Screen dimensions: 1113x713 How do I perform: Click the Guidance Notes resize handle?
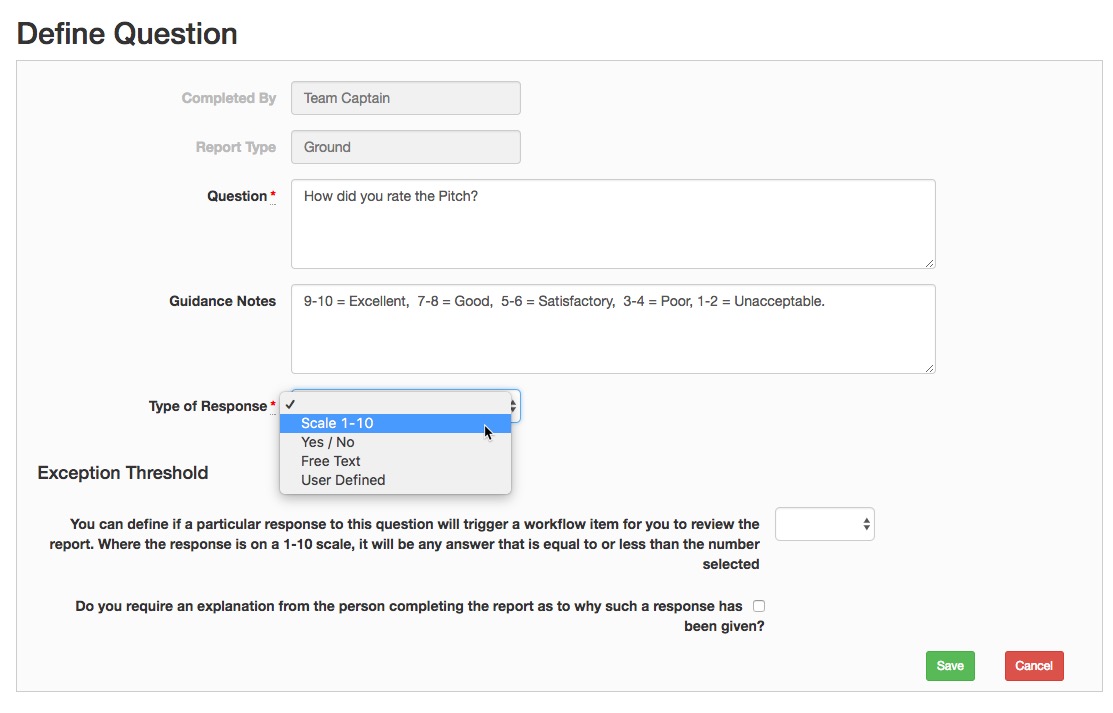(x=929, y=368)
